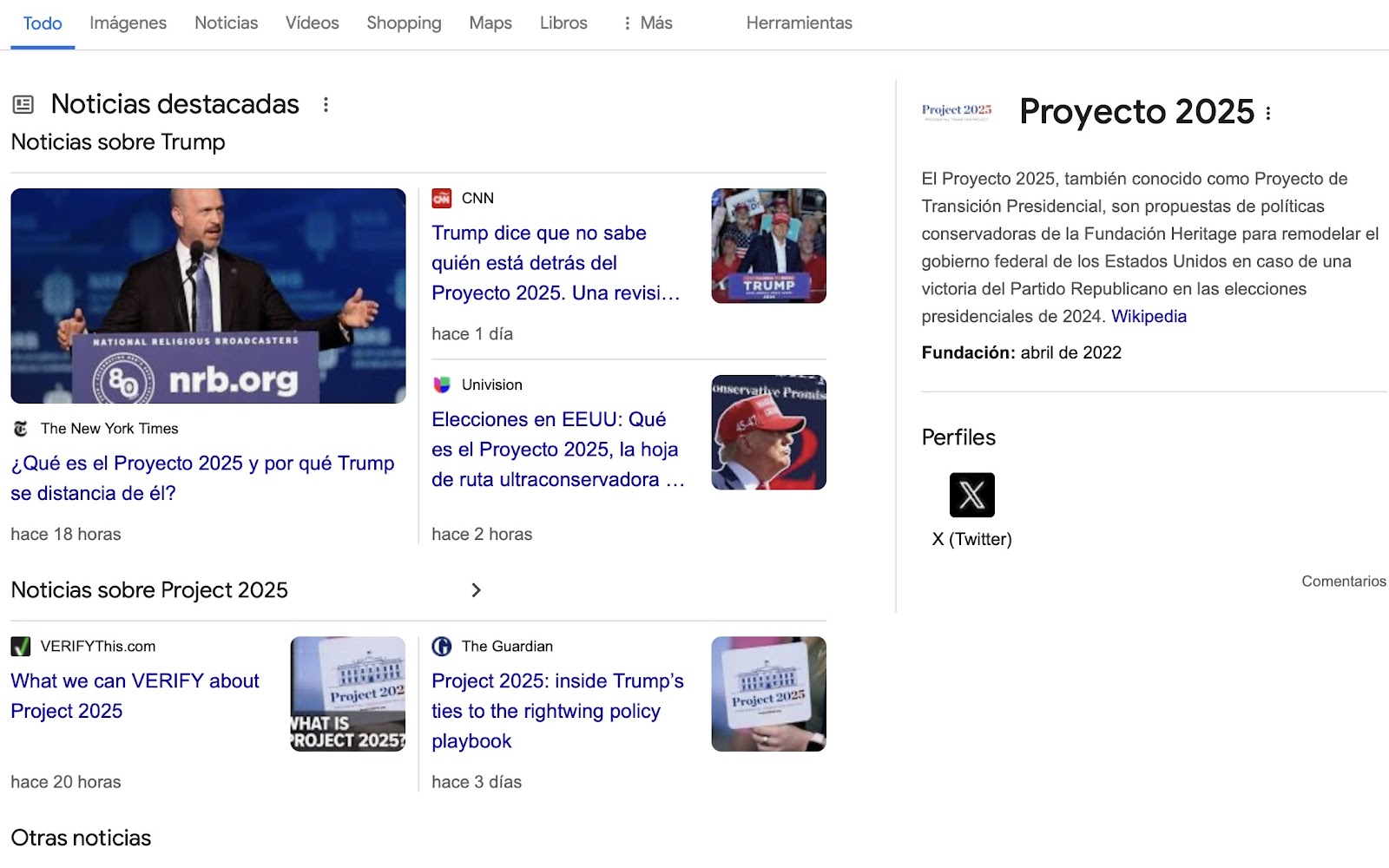The width and height of the screenshot is (1389, 868).
Task: Click the Trump rally thumbnail beside CNN story
Action: click(768, 246)
